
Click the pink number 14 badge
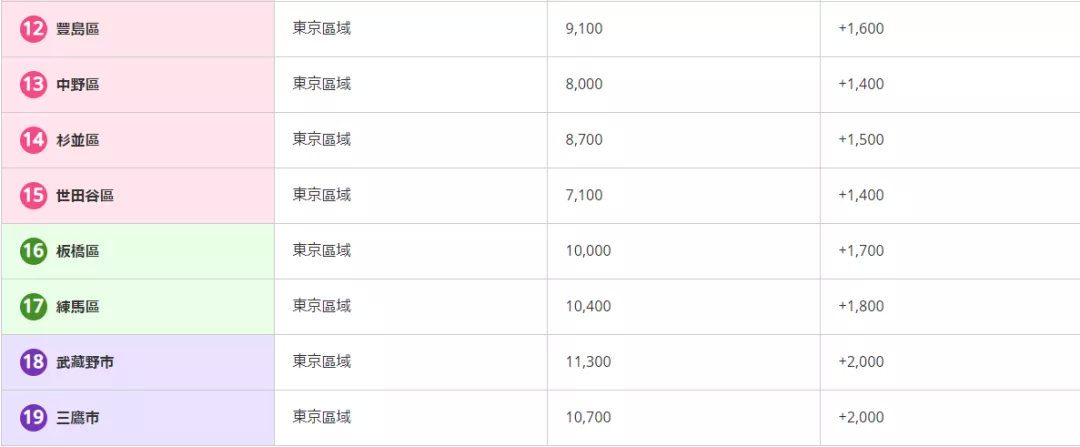pyautogui.click(x=33, y=140)
